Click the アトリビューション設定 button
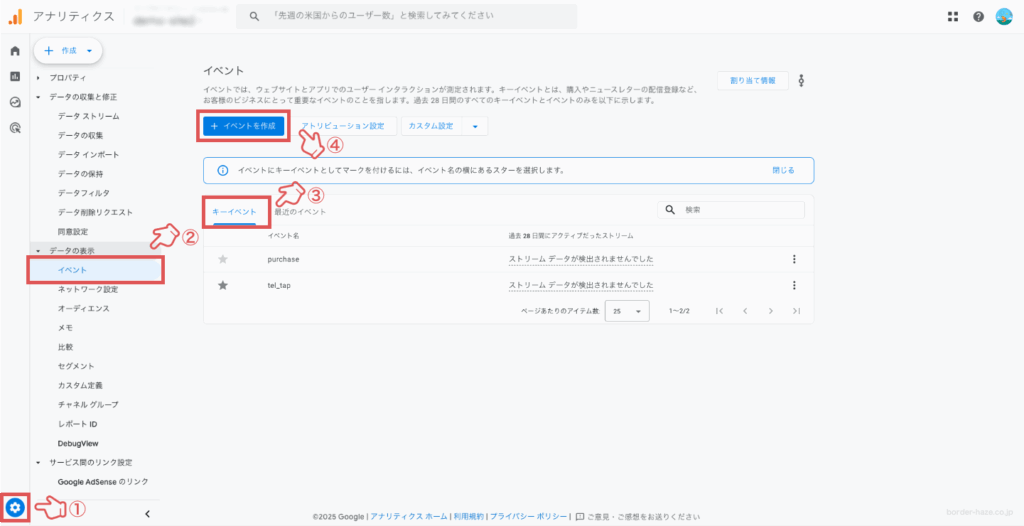 343,126
